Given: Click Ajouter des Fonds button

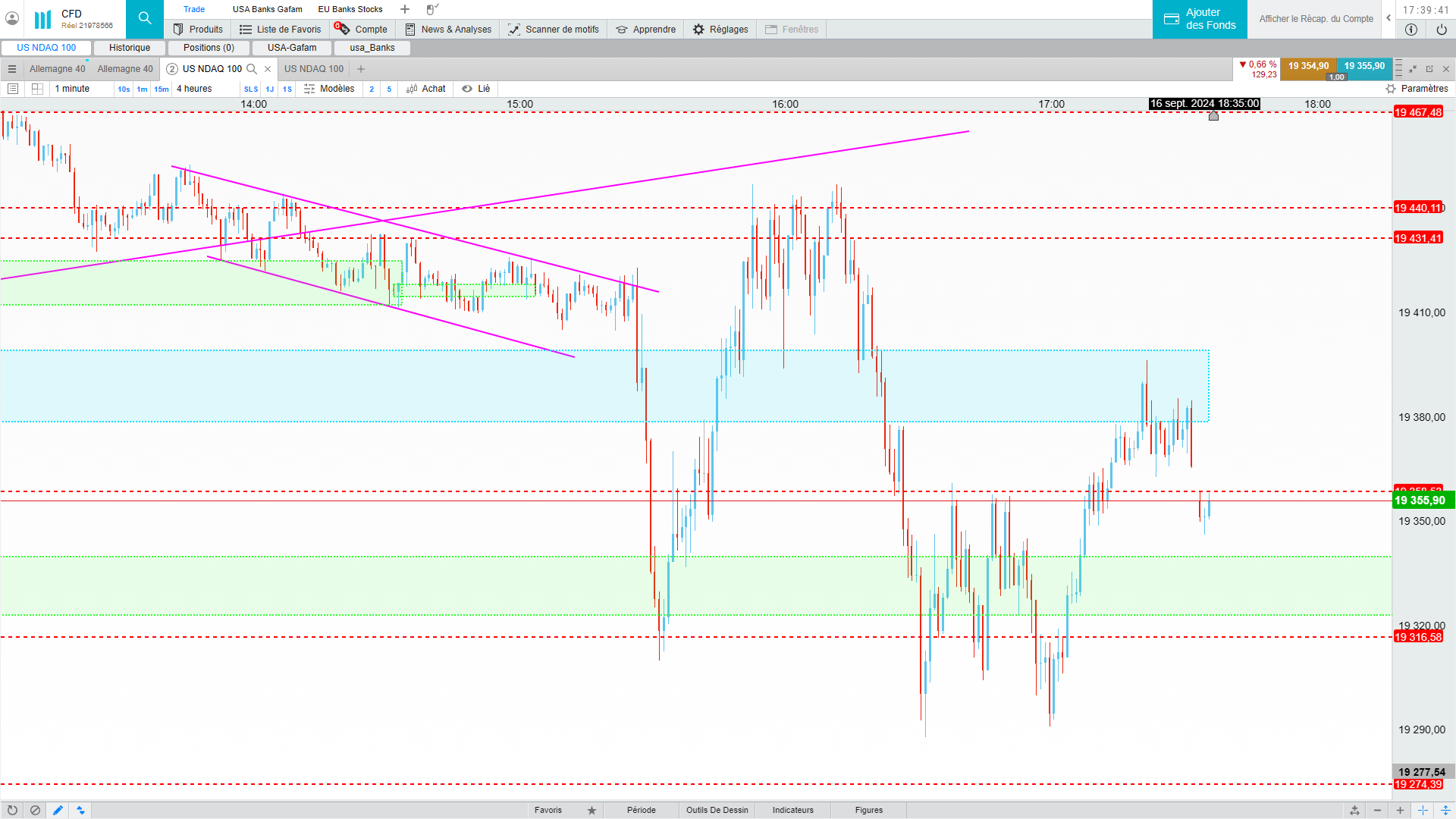Looking at the screenshot, I should pyautogui.click(x=1200, y=19).
